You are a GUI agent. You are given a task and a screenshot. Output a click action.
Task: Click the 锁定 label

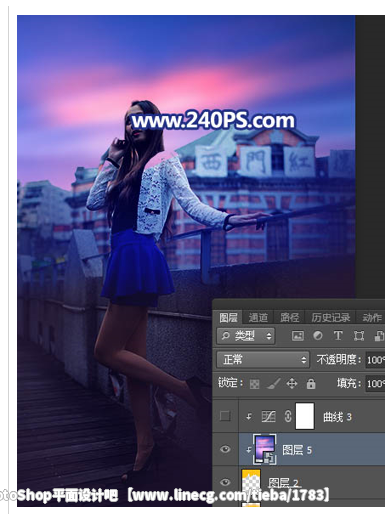click(230, 383)
